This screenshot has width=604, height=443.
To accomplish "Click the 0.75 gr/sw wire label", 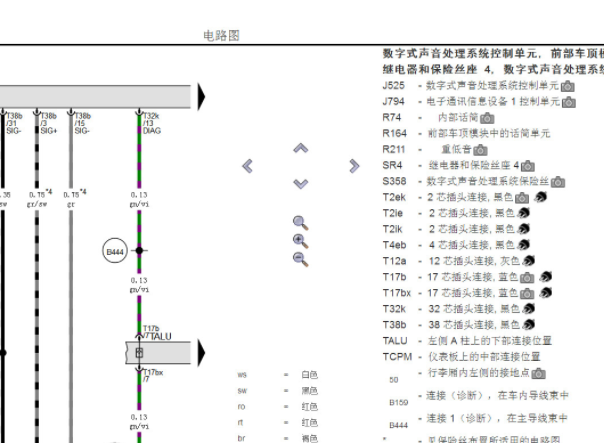I will [40, 198].
